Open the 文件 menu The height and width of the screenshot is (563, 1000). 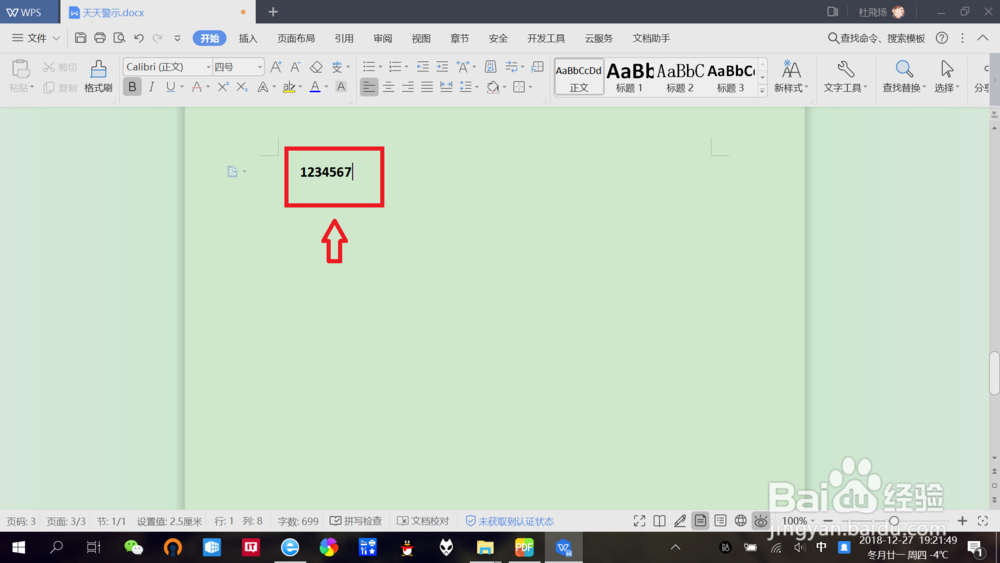[36, 38]
